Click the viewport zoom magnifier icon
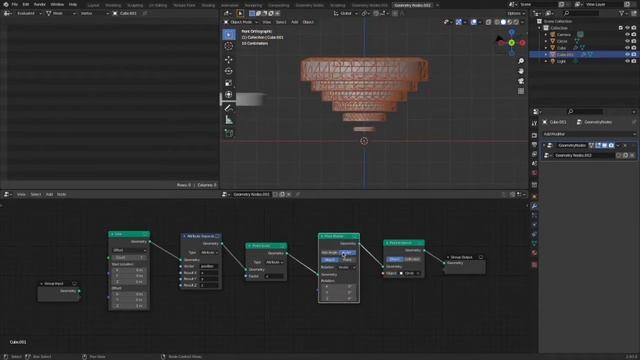The image size is (640, 360). click(521, 61)
